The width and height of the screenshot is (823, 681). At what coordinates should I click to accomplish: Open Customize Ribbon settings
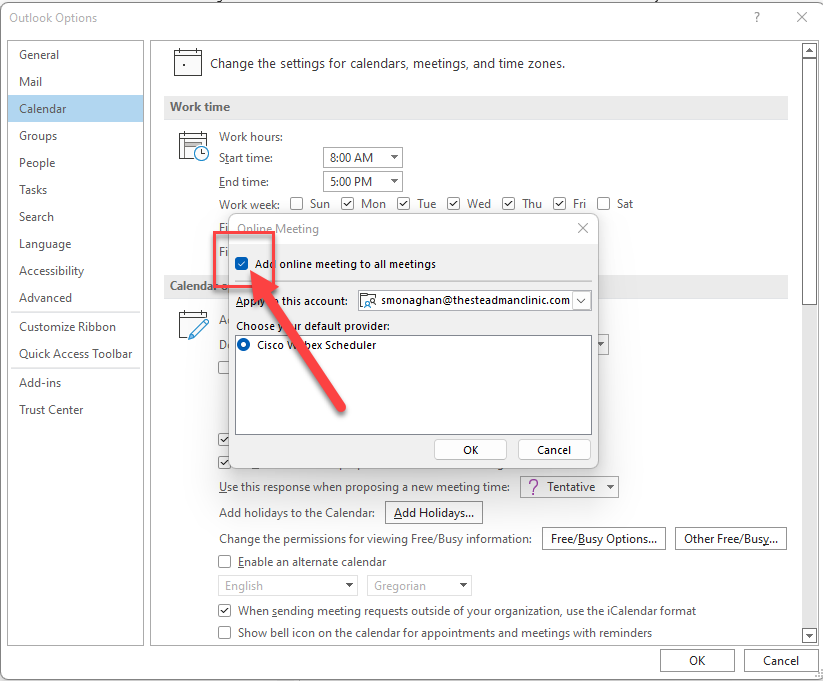[x=76, y=327]
